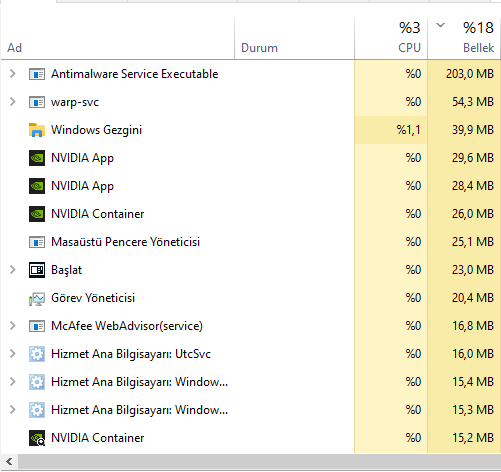
Task: Select the Windows Gezgini process name
Action: (96, 130)
